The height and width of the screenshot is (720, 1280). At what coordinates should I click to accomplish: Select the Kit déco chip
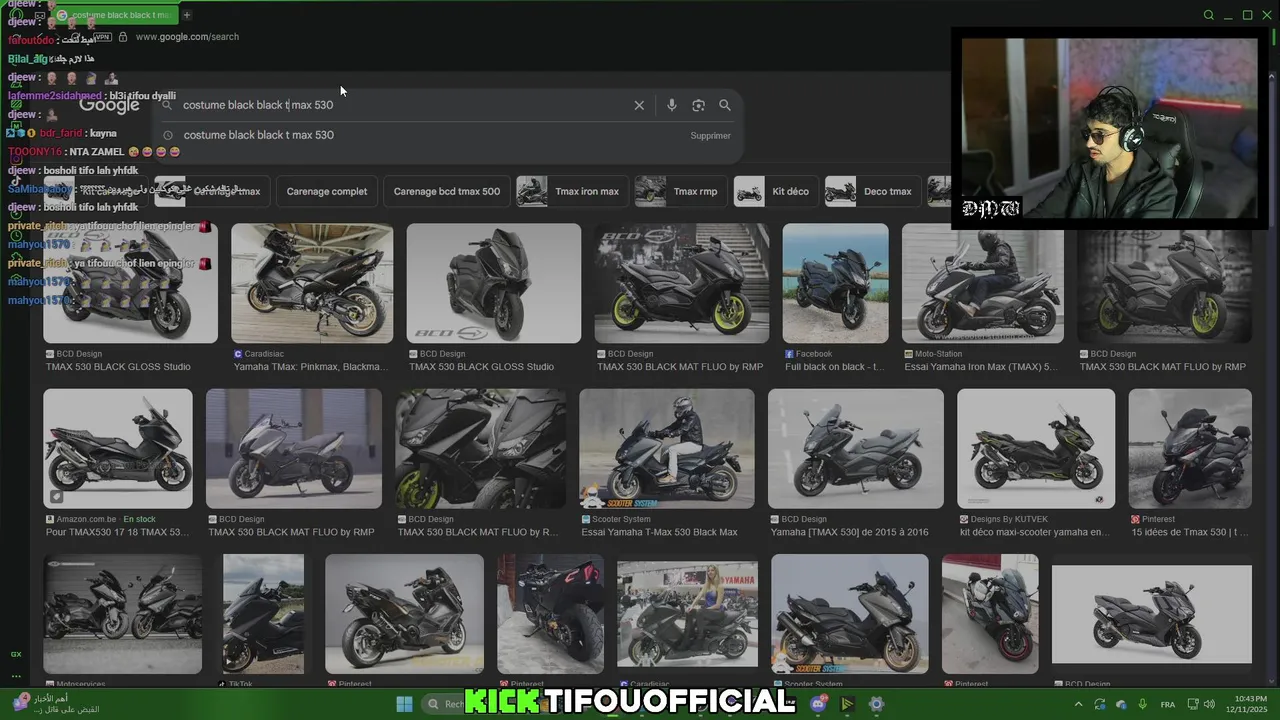(x=776, y=191)
